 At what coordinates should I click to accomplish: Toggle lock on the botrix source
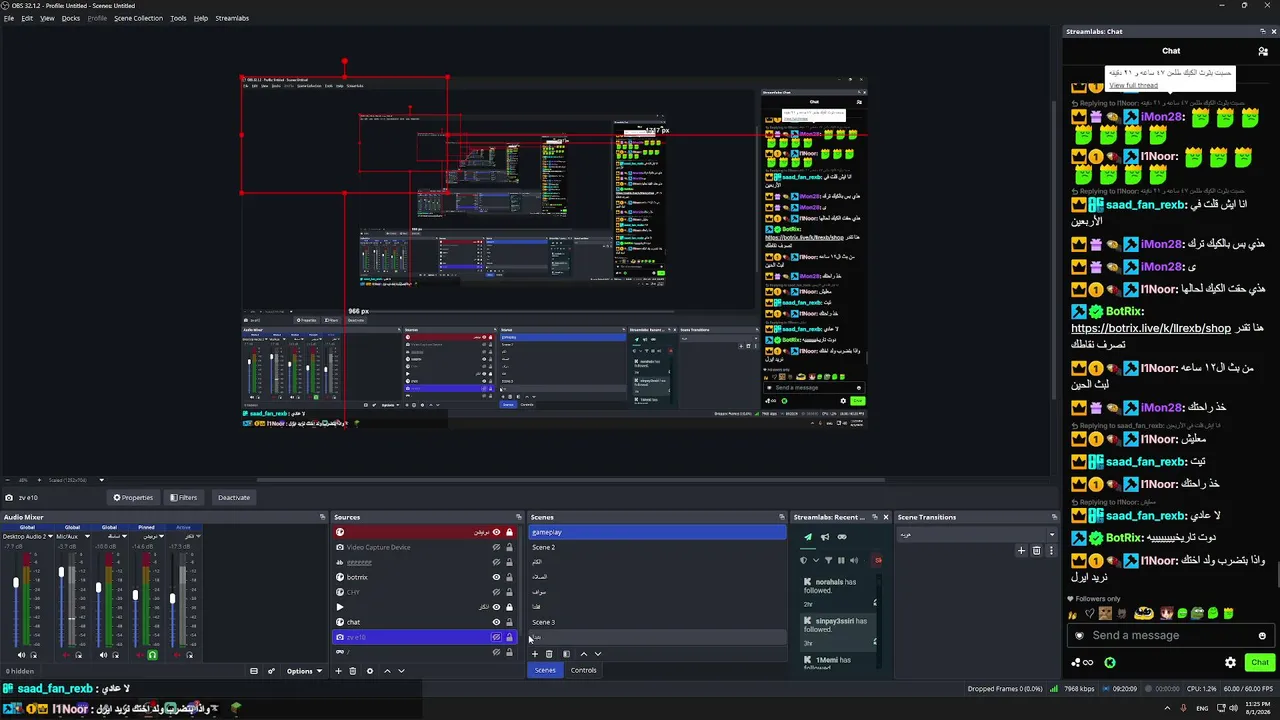point(509,577)
